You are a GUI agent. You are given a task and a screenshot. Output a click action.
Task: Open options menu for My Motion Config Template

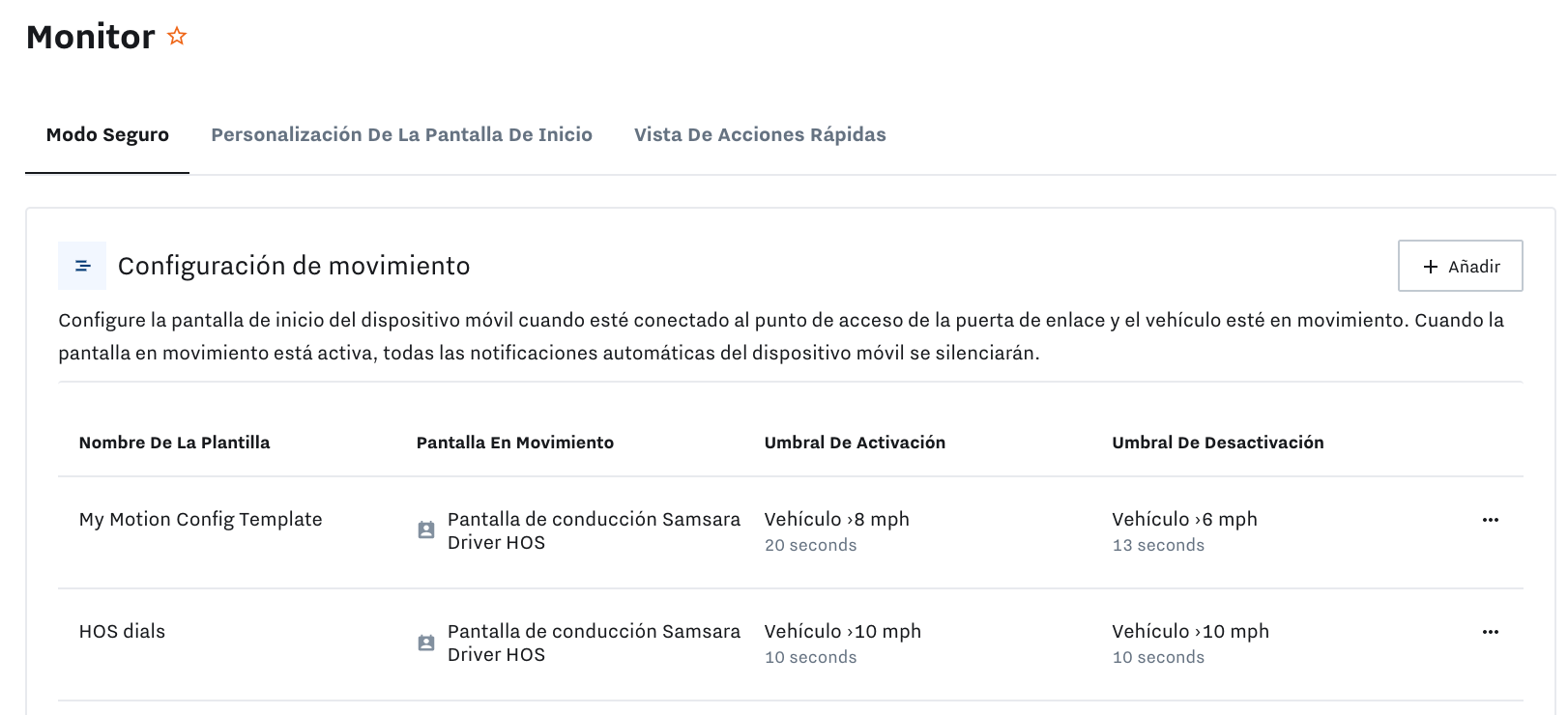1490,520
